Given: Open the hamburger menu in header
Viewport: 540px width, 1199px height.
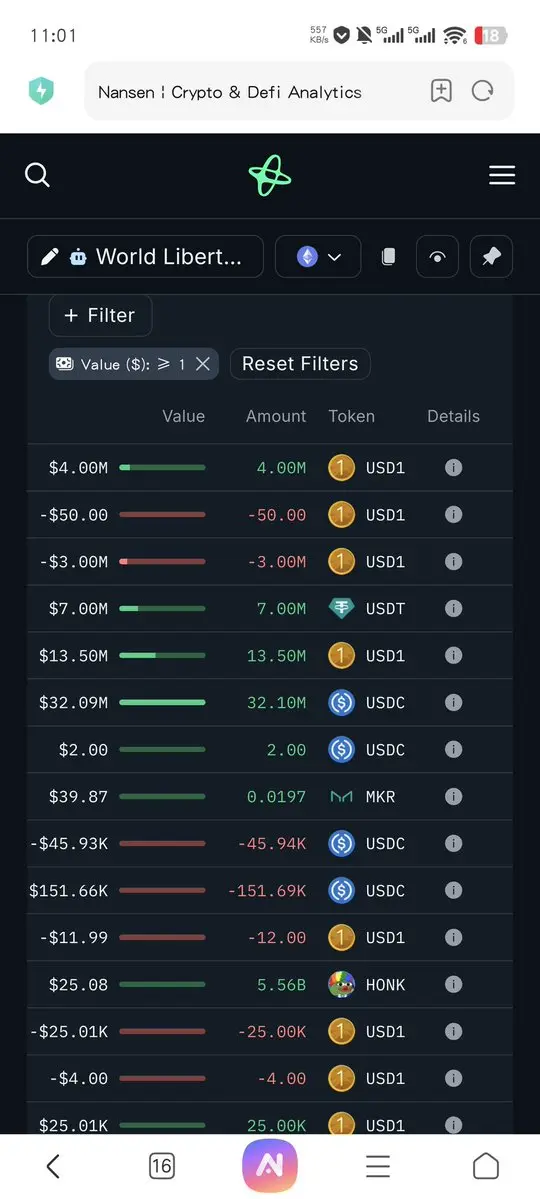Looking at the screenshot, I should (502, 176).
